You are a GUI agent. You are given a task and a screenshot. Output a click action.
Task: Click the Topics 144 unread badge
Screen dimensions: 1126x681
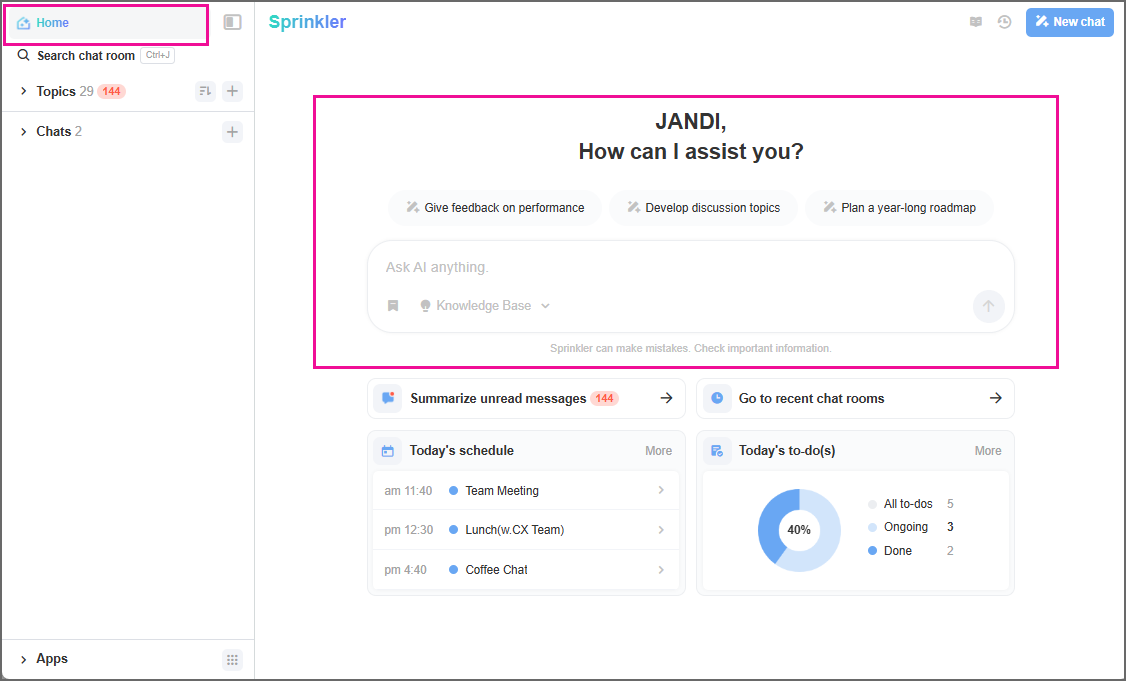(111, 91)
